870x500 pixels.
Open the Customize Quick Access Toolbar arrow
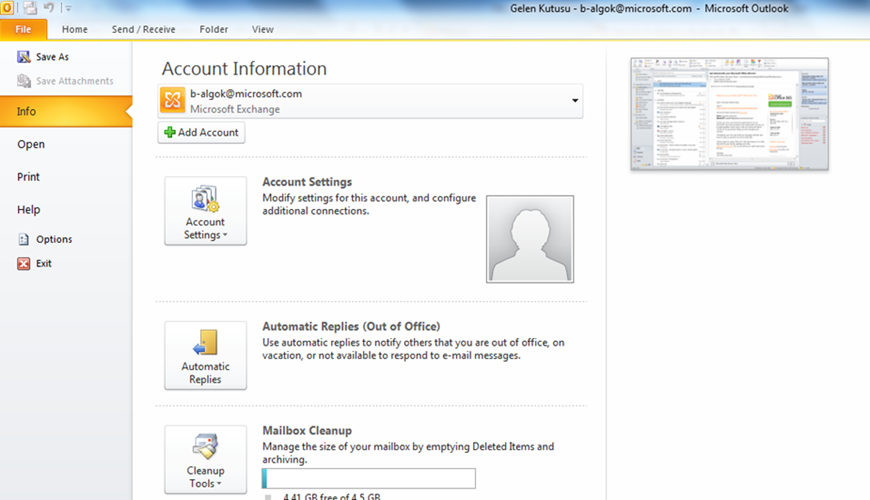pyautogui.click(x=68, y=8)
